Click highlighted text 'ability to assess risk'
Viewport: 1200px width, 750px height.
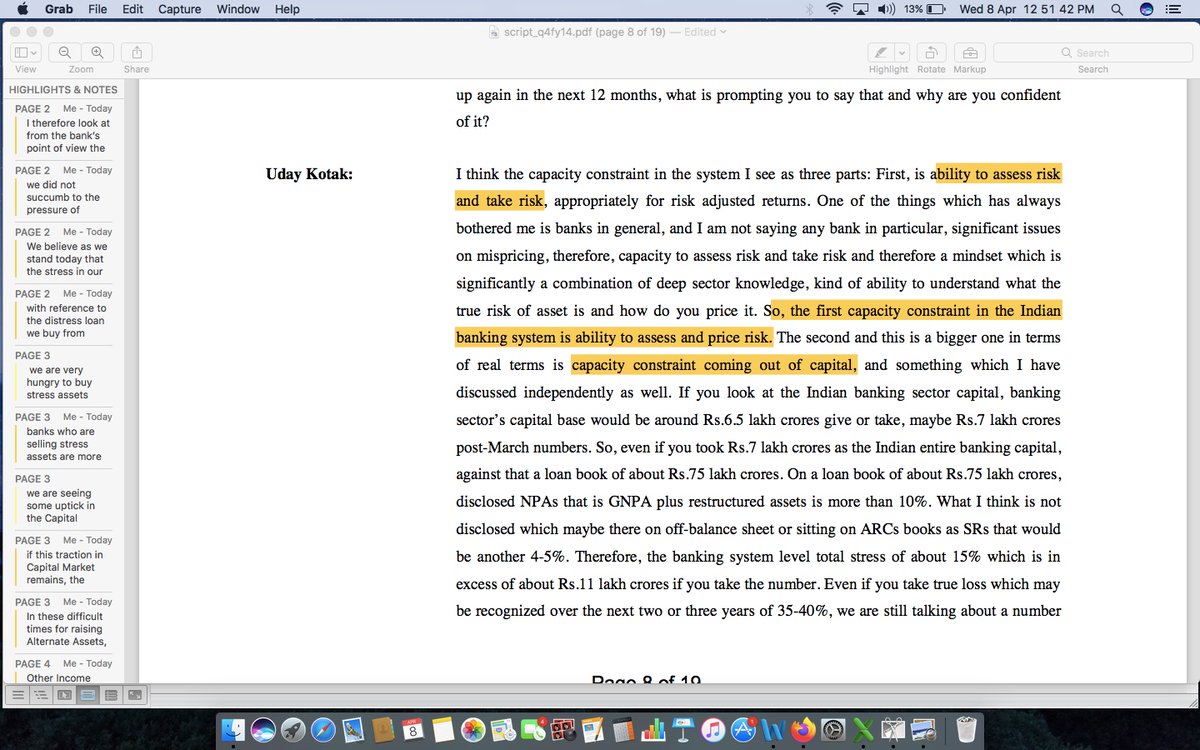click(998, 174)
